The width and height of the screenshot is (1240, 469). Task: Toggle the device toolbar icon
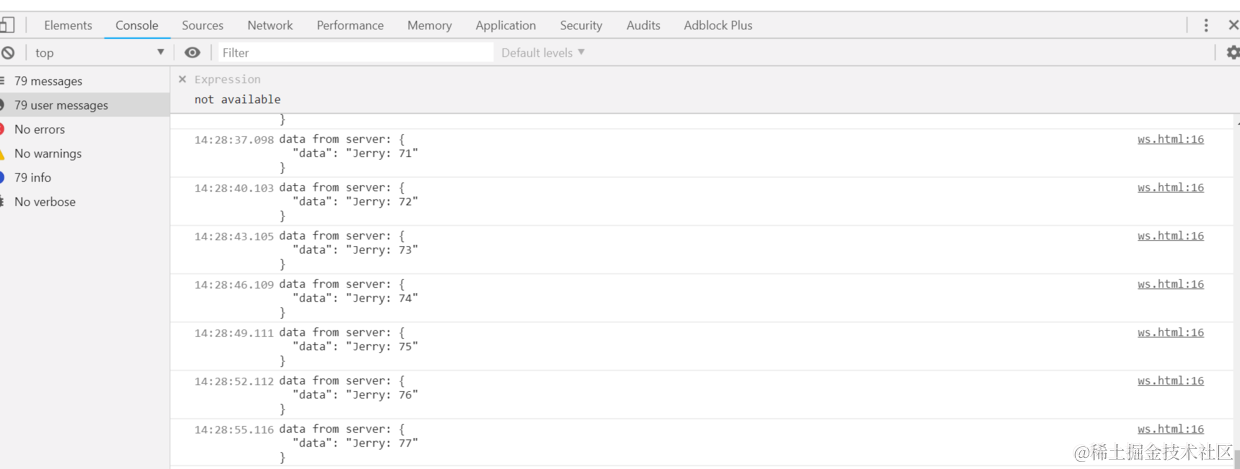(7, 25)
